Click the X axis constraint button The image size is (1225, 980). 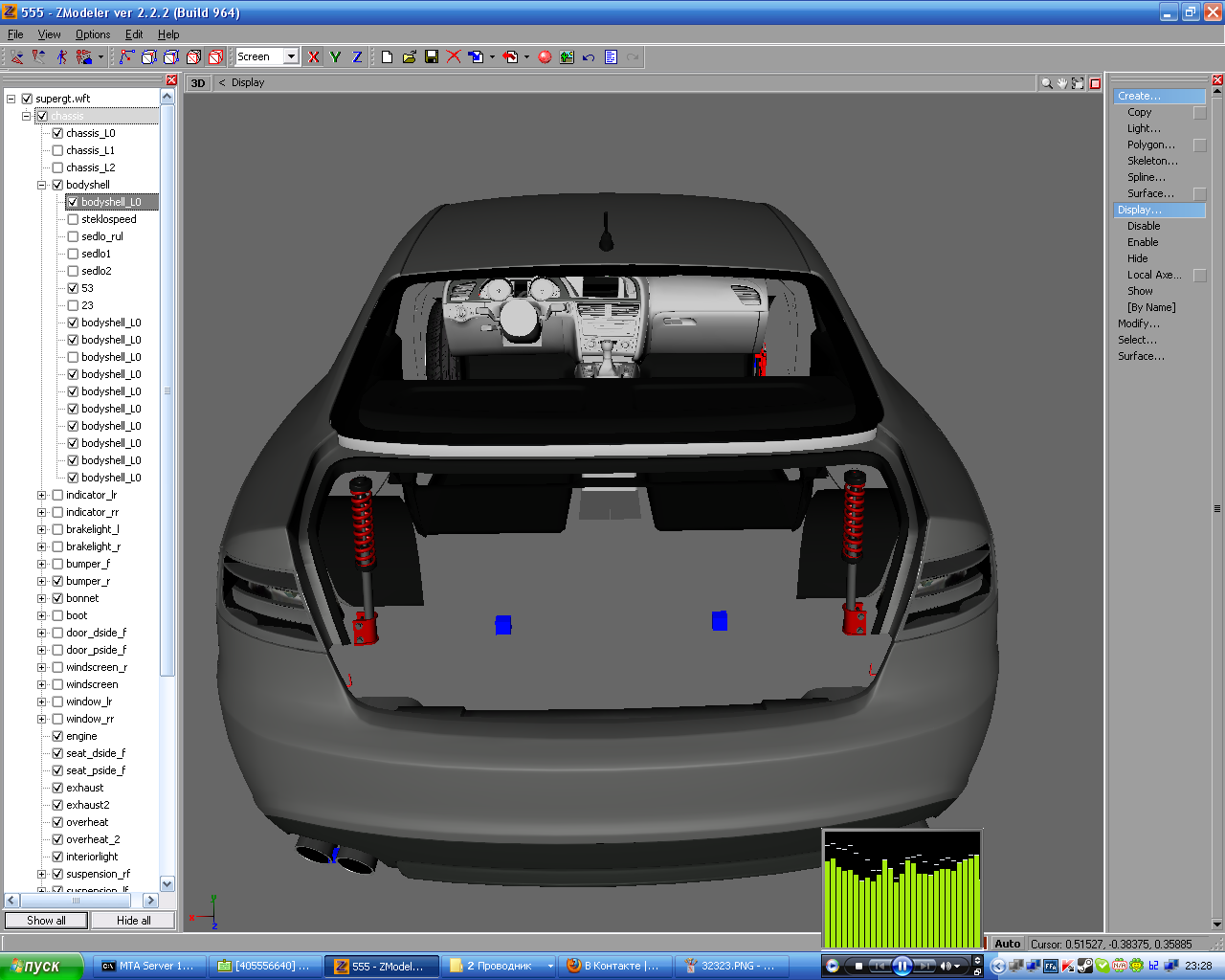click(313, 57)
